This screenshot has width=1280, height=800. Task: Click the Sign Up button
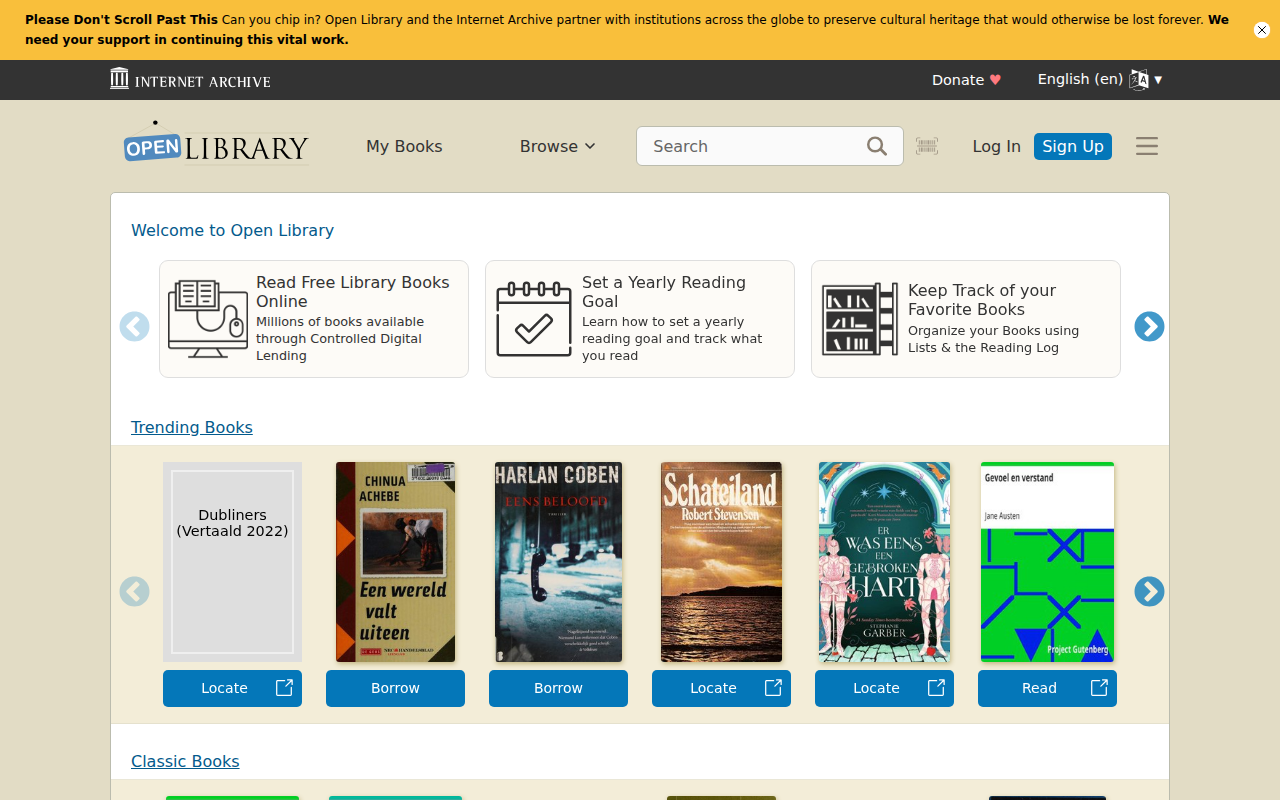(1073, 146)
